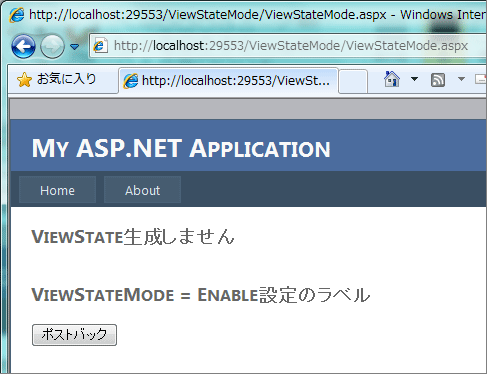The image size is (487, 374).
Task: Expand the feeds dropdown arrow
Action: pyautogui.click(x=461, y=79)
